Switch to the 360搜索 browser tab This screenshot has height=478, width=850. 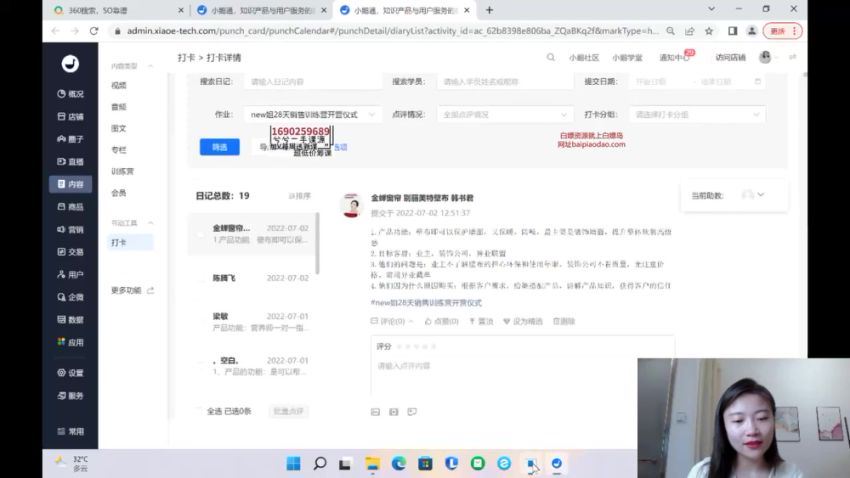(x=118, y=10)
